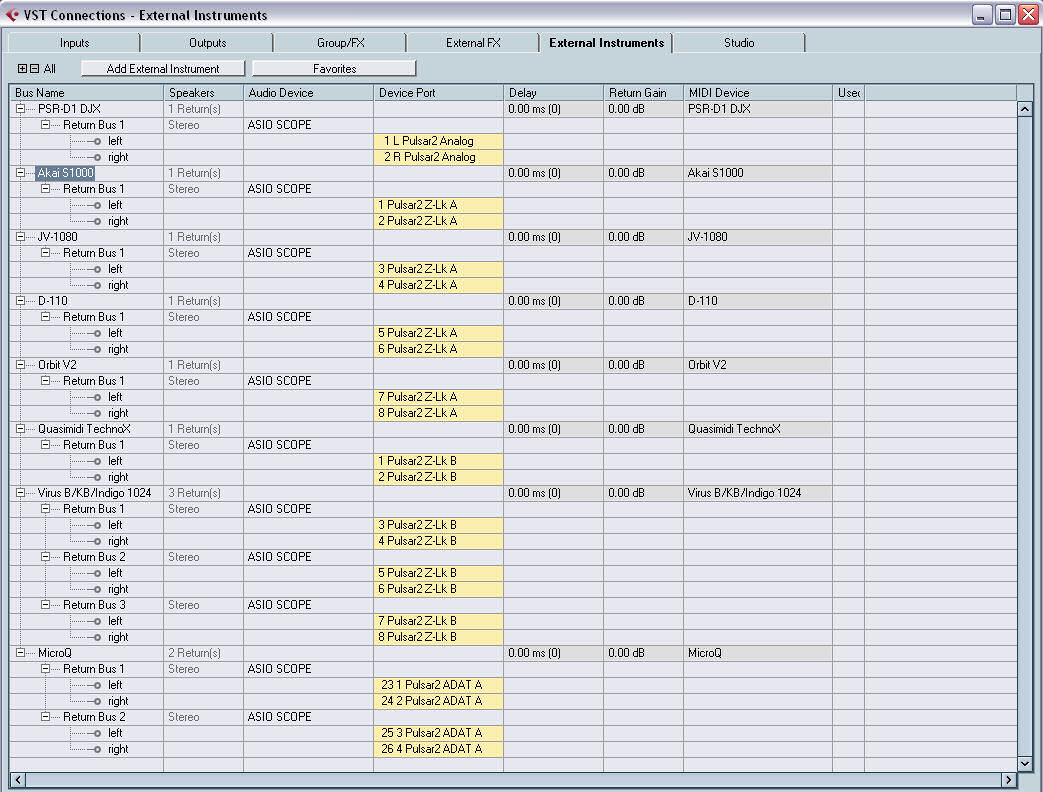Click the horizontal scrollbar left arrow
This screenshot has height=792, width=1043.
point(18,779)
